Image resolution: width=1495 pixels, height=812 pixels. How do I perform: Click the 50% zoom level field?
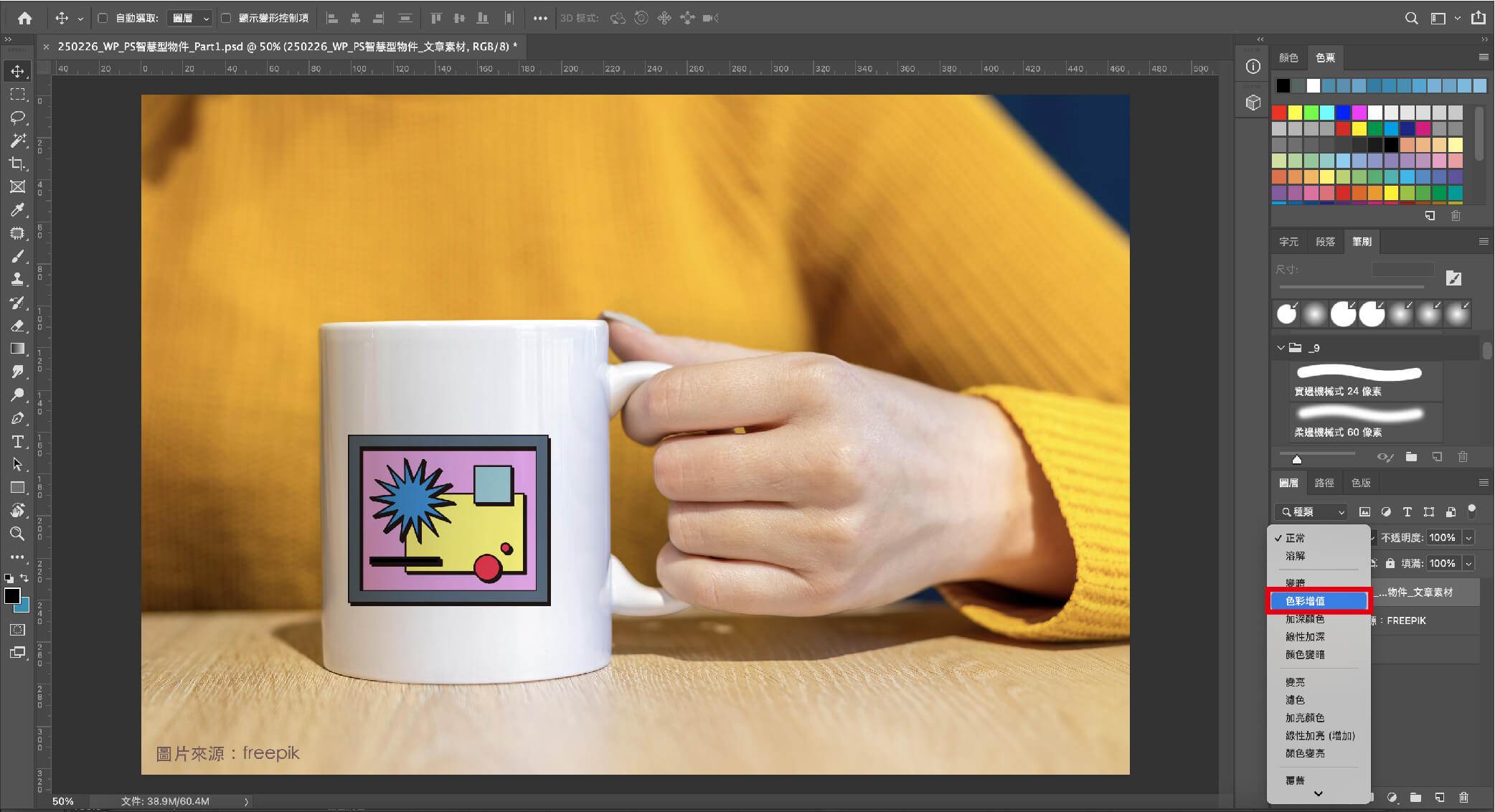63,801
